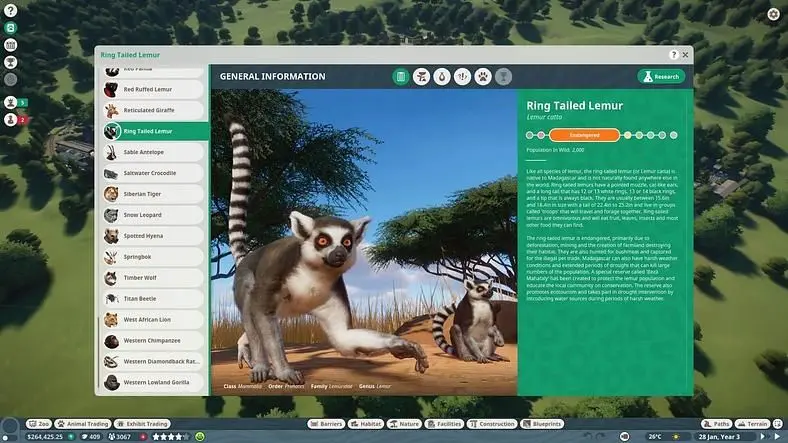Select Western Chimpanzee in the list

click(154, 341)
